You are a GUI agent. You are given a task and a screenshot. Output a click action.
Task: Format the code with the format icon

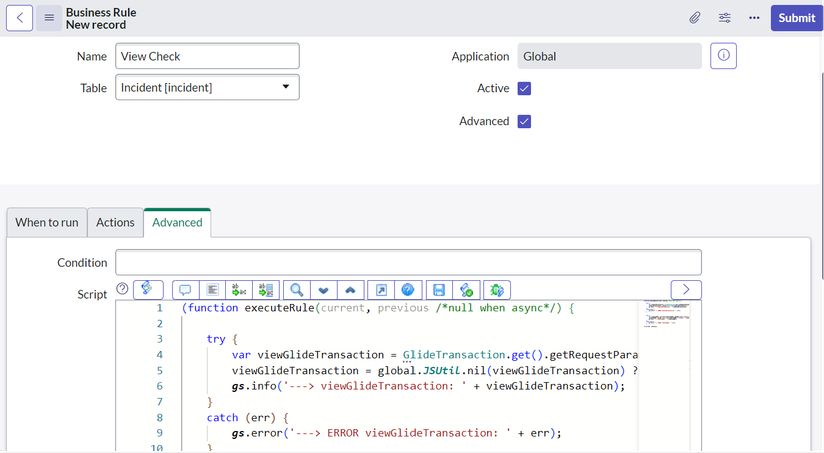point(212,290)
